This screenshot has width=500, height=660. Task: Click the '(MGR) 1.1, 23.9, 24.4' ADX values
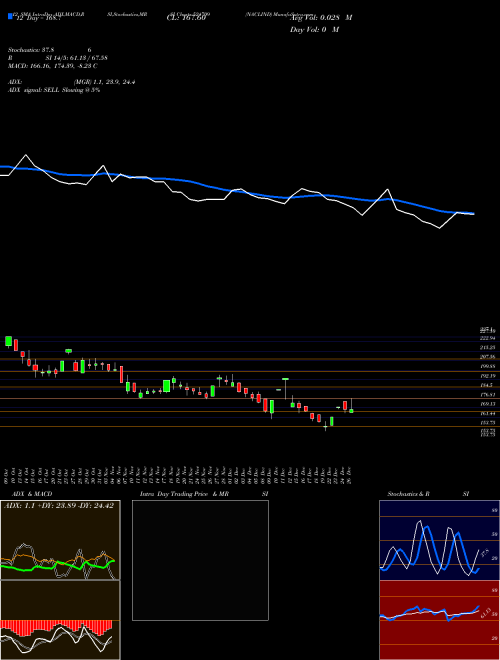[x=104, y=82]
